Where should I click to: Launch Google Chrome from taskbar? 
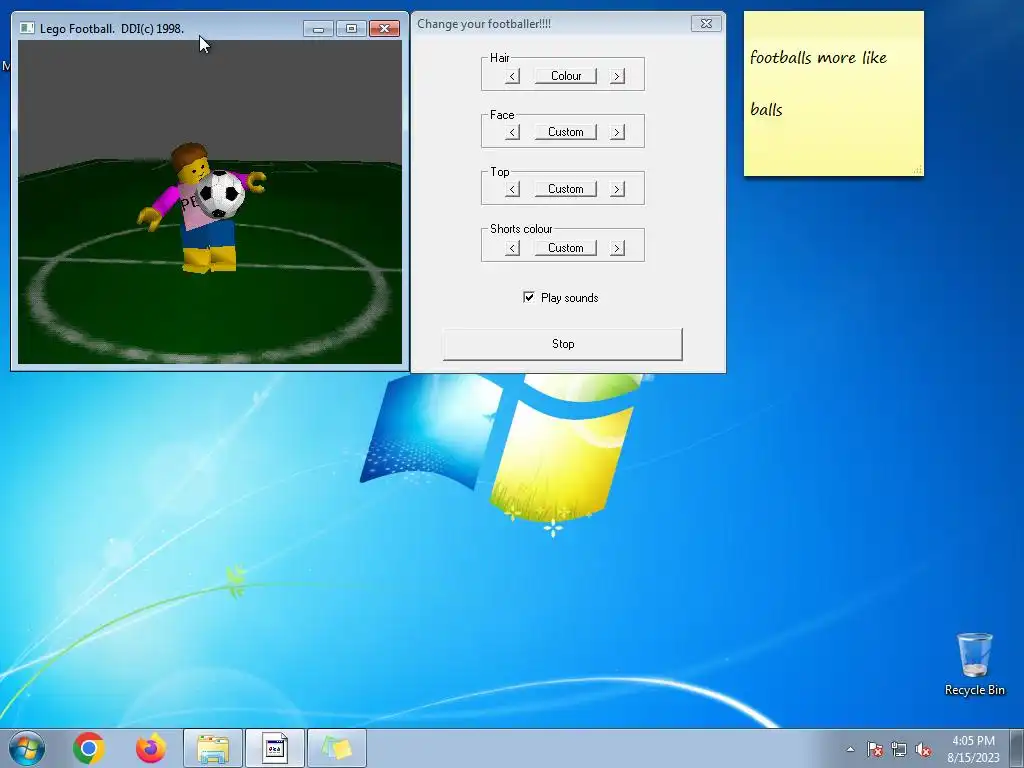pos(89,748)
